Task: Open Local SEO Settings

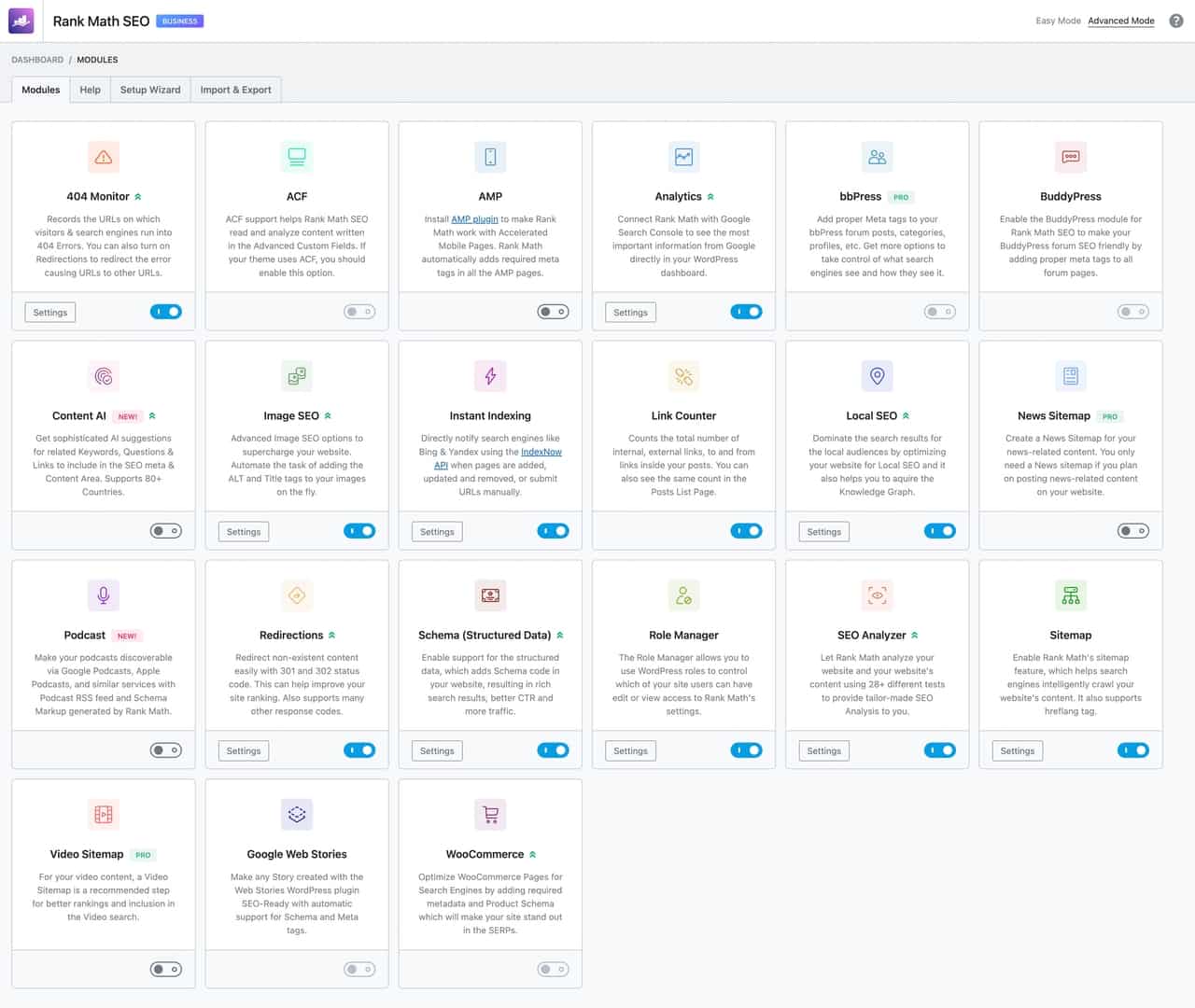Action: coord(823,532)
